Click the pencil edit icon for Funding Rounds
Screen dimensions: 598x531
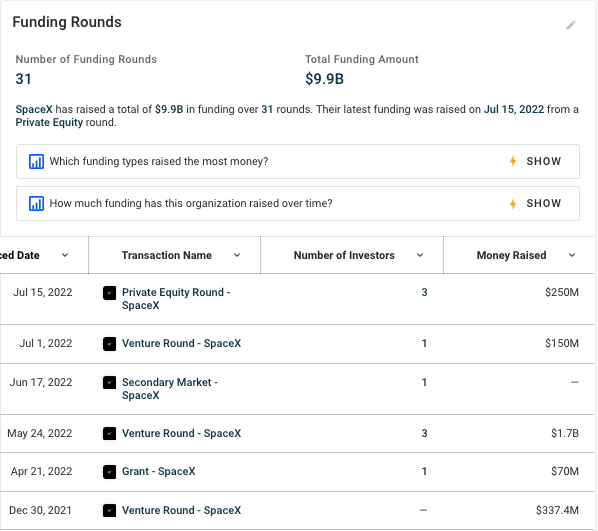click(x=571, y=25)
